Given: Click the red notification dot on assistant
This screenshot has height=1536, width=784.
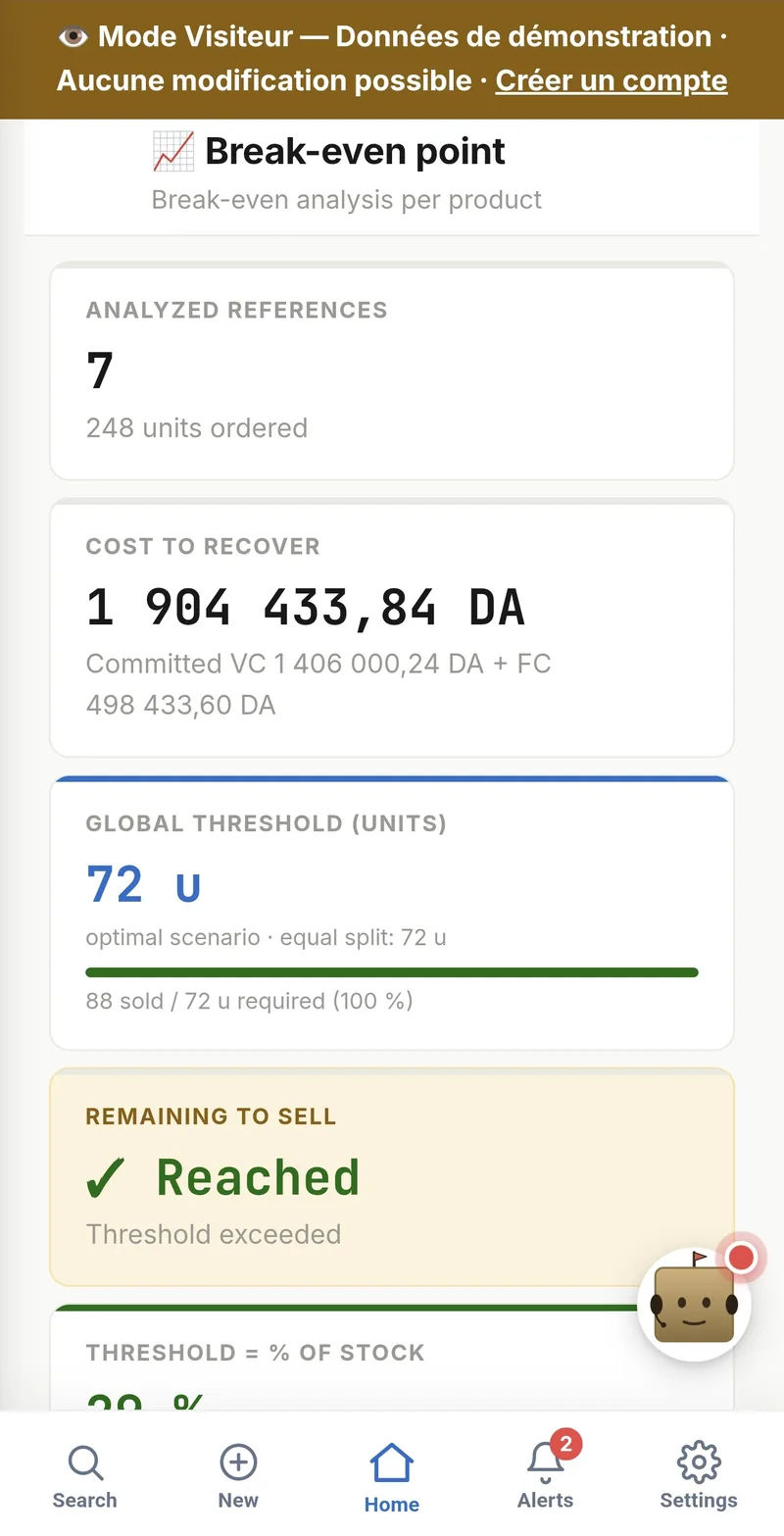Looking at the screenshot, I should (x=742, y=1258).
